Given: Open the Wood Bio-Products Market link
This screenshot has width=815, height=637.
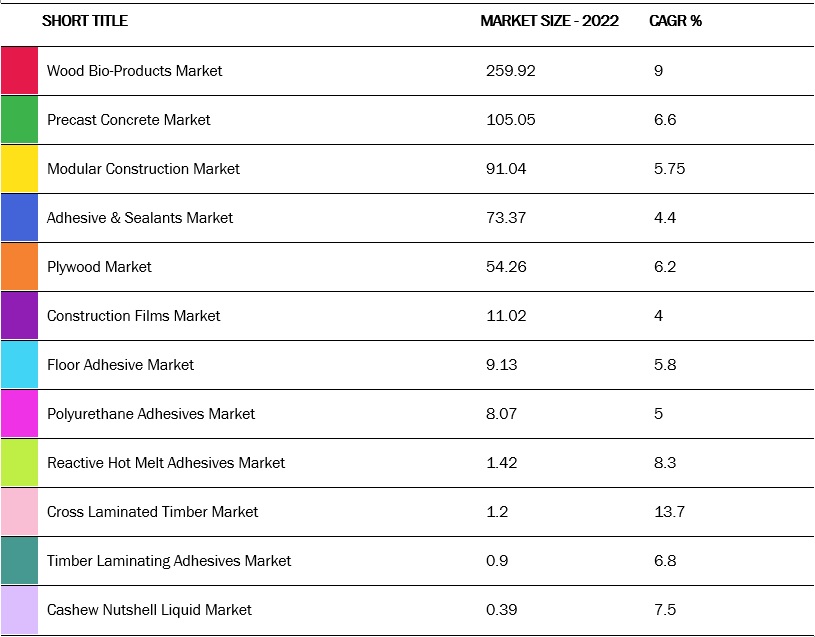Looking at the screenshot, I should (134, 71).
